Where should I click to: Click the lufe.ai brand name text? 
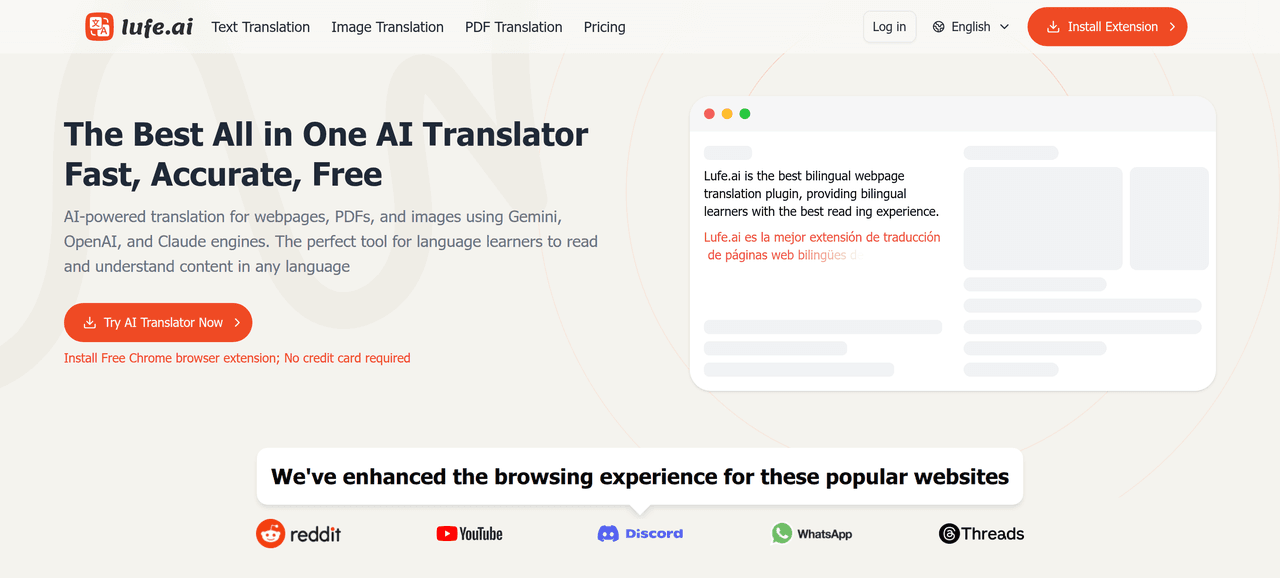(157, 27)
